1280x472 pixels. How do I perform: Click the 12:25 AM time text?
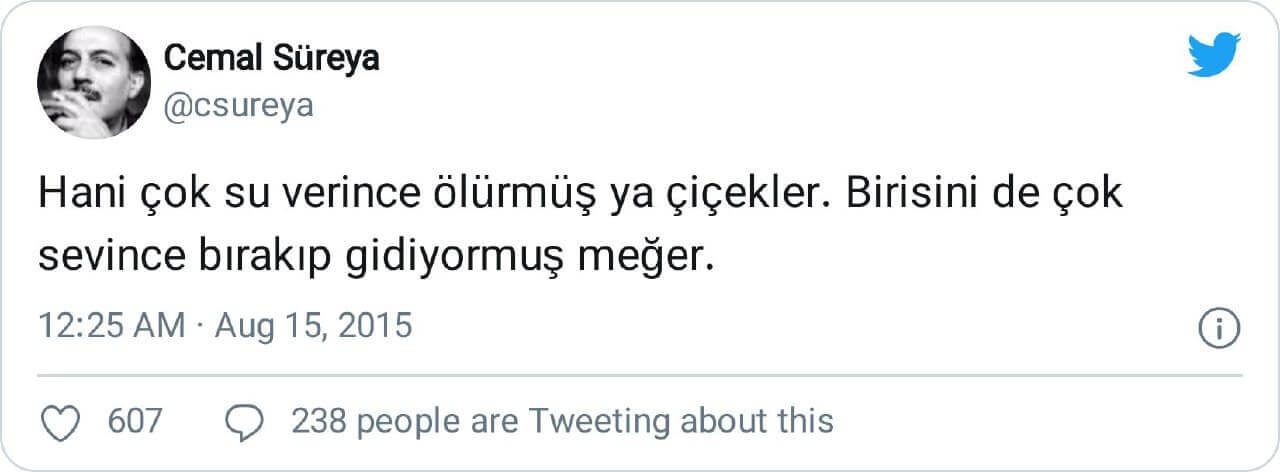(x=111, y=327)
